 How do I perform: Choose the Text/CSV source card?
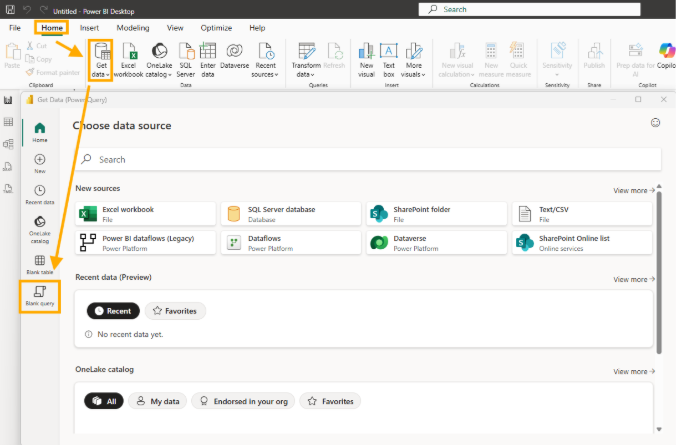[x=582, y=214]
